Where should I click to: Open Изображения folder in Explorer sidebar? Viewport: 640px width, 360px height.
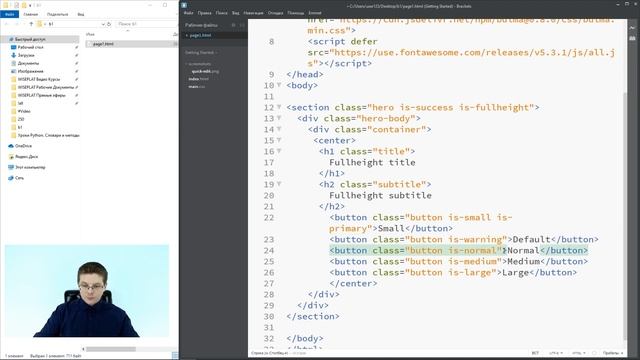(30, 71)
